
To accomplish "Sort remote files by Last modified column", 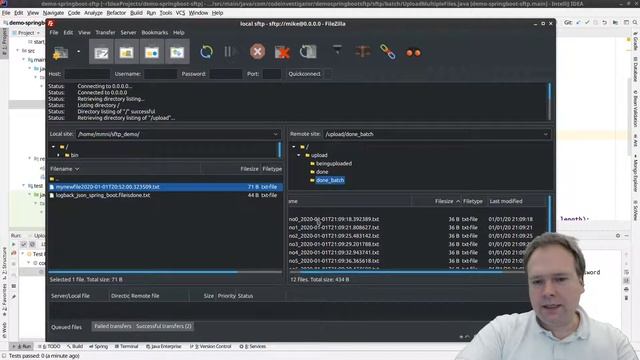I will pos(506,201).
